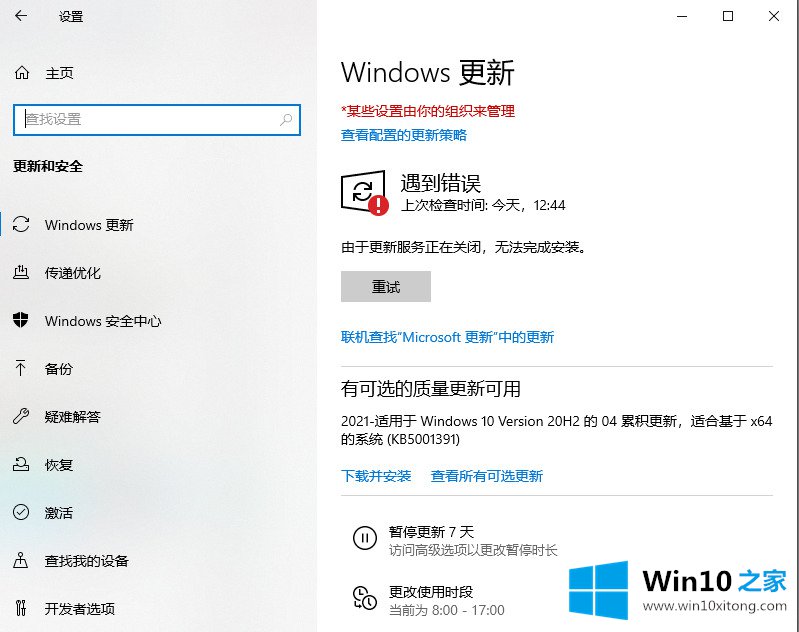799x632 pixels.
Task: Click the Windows 安全中心 shield icon
Action: (21, 320)
